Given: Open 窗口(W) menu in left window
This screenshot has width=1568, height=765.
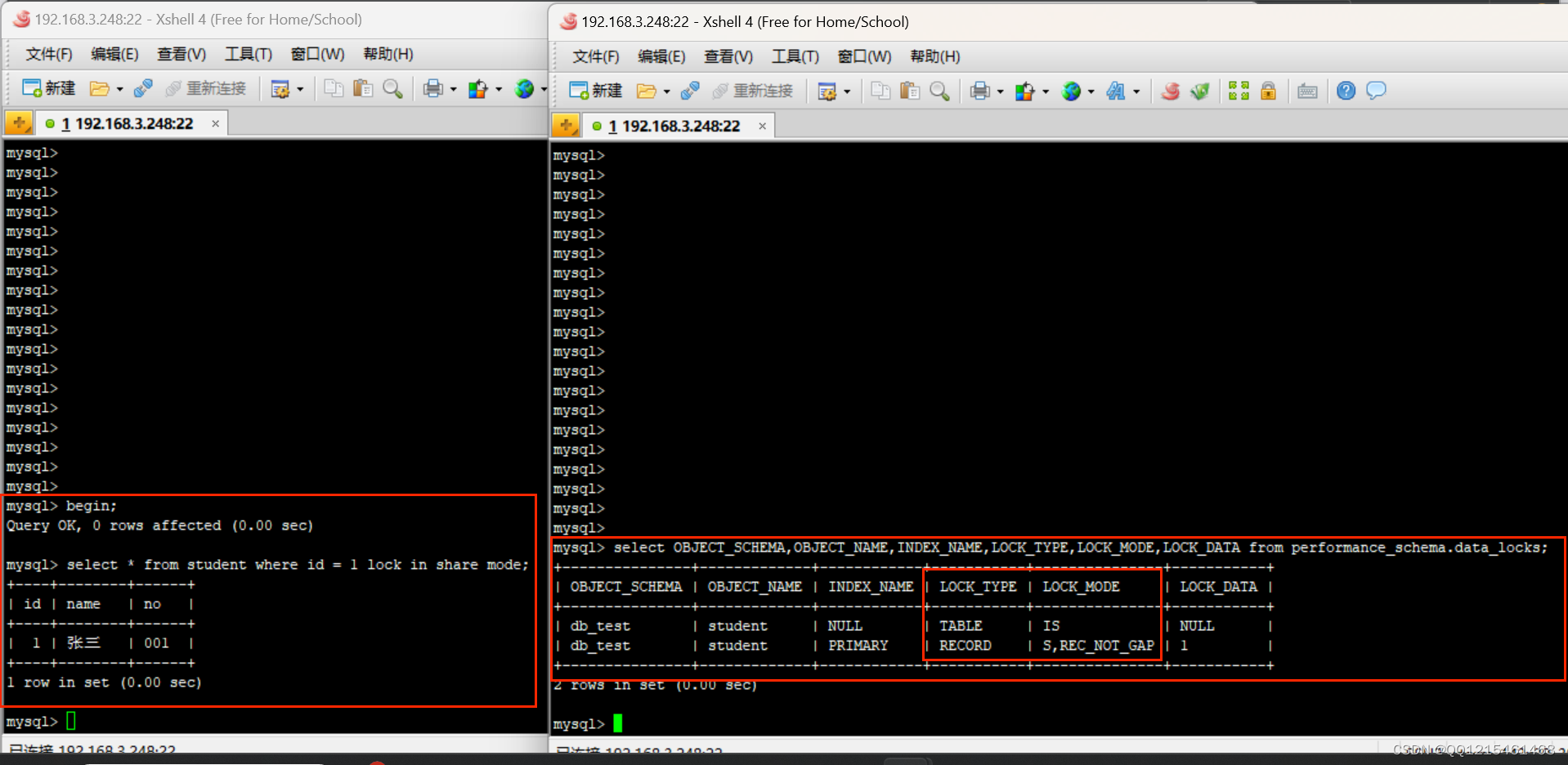Looking at the screenshot, I should (x=318, y=54).
